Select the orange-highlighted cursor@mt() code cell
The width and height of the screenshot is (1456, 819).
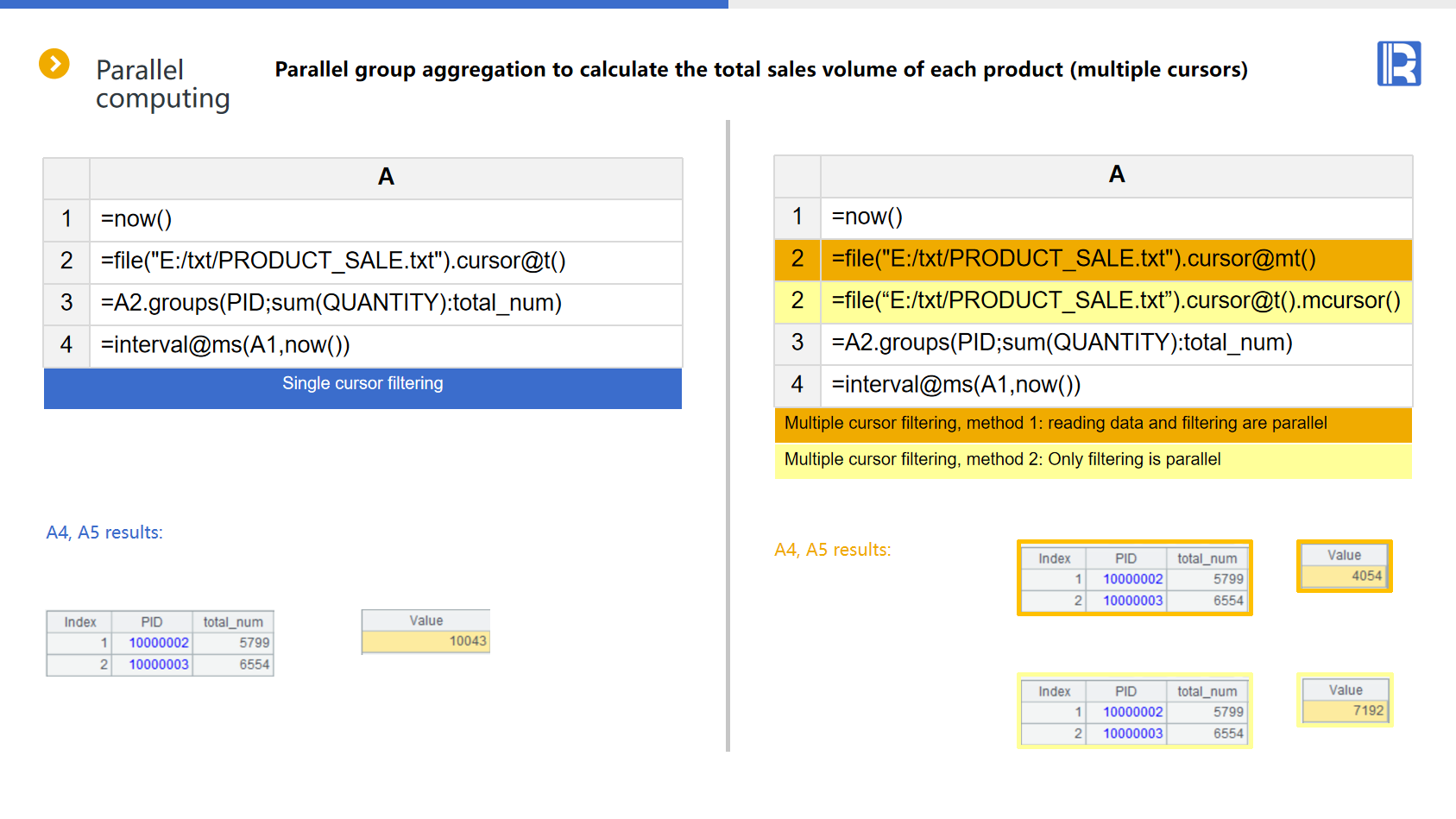[1115, 259]
